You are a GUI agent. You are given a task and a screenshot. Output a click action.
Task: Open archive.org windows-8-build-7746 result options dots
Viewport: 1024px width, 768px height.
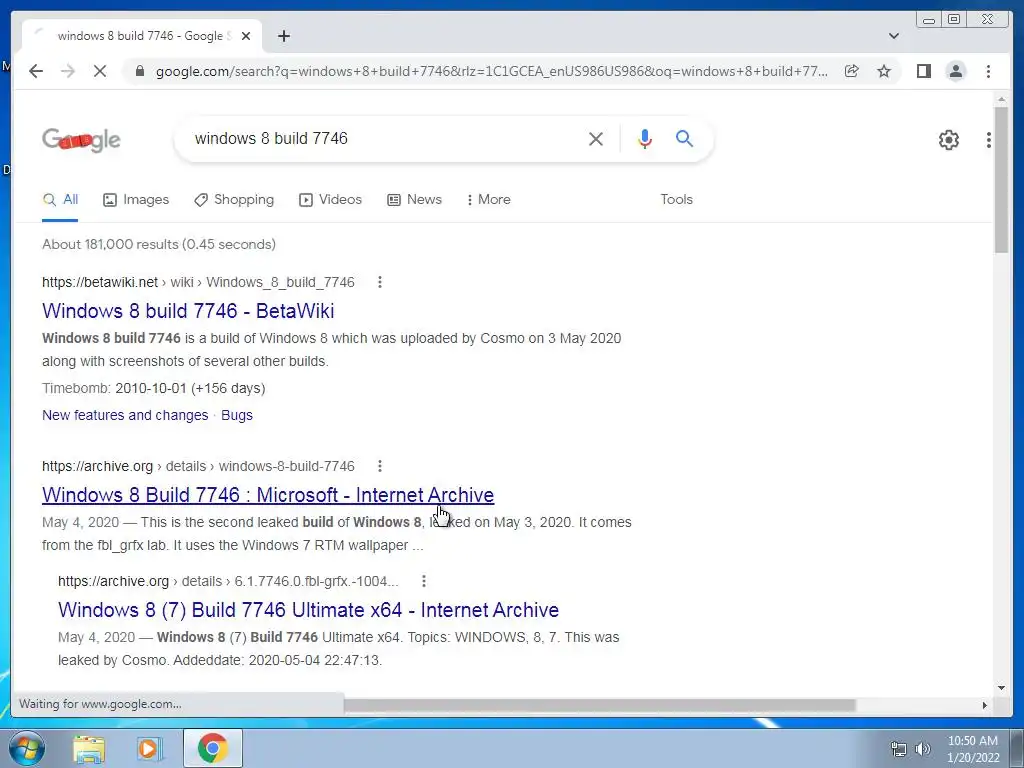click(x=379, y=466)
